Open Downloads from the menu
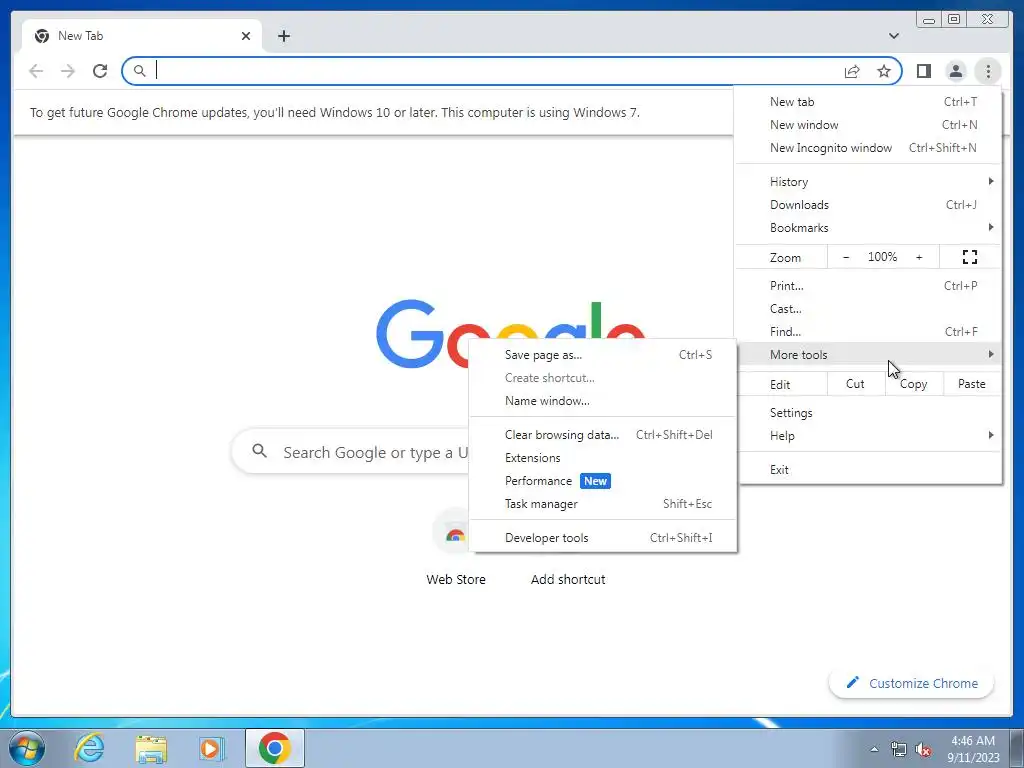The height and width of the screenshot is (768, 1024). [x=869, y=204]
